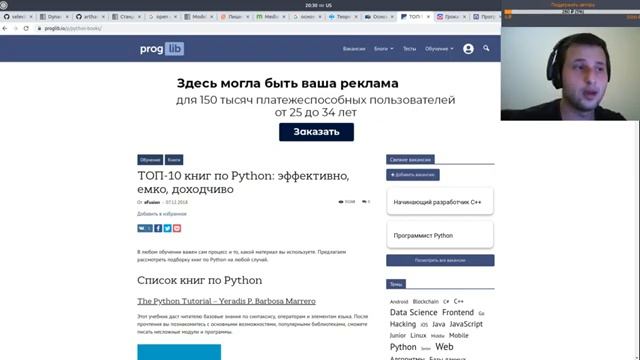Screen dimensions: 640x360
Task: Click the proglib logo
Action: click(162, 49)
